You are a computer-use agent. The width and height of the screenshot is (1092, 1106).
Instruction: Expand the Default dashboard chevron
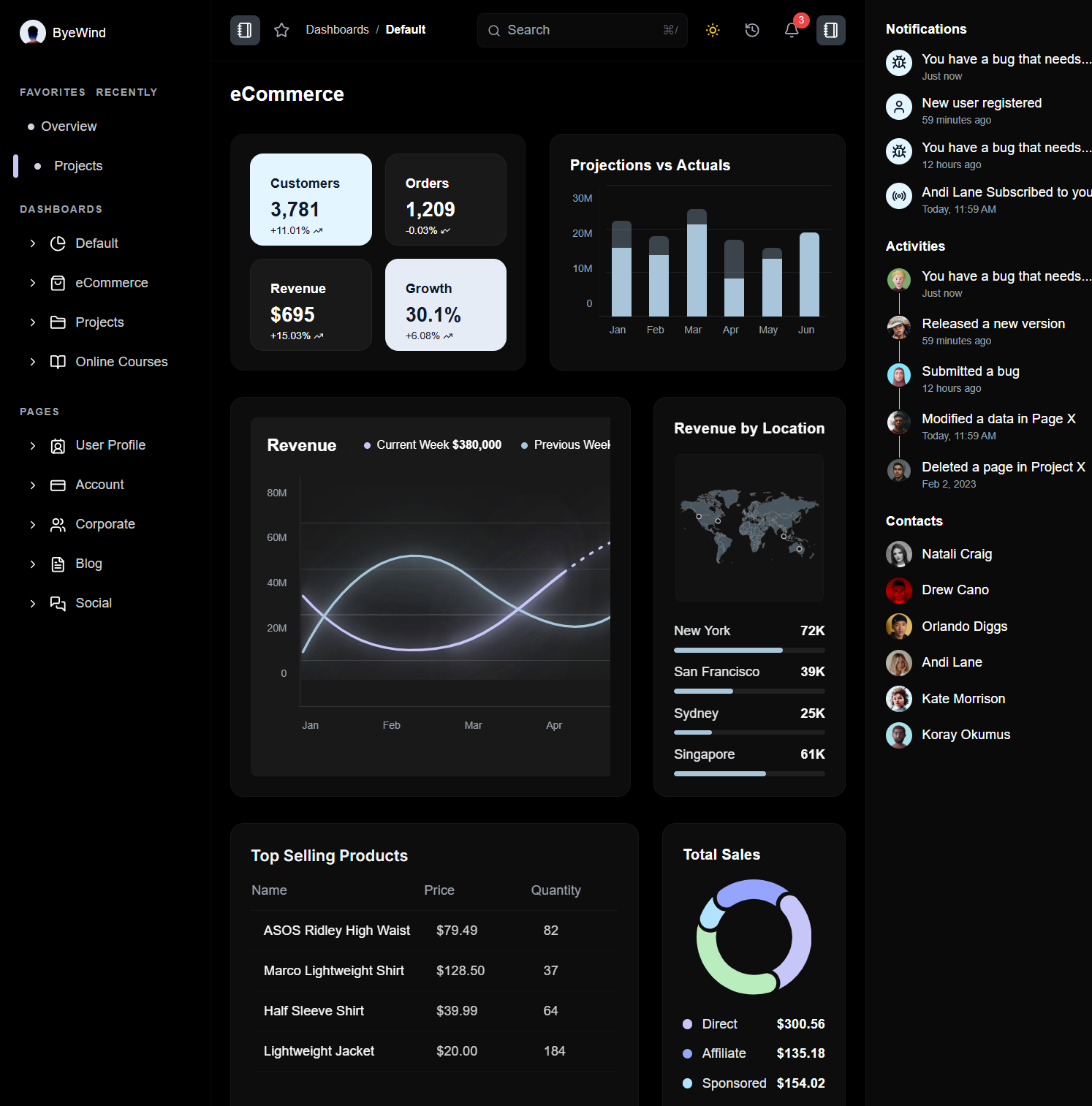click(x=33, y=243)
